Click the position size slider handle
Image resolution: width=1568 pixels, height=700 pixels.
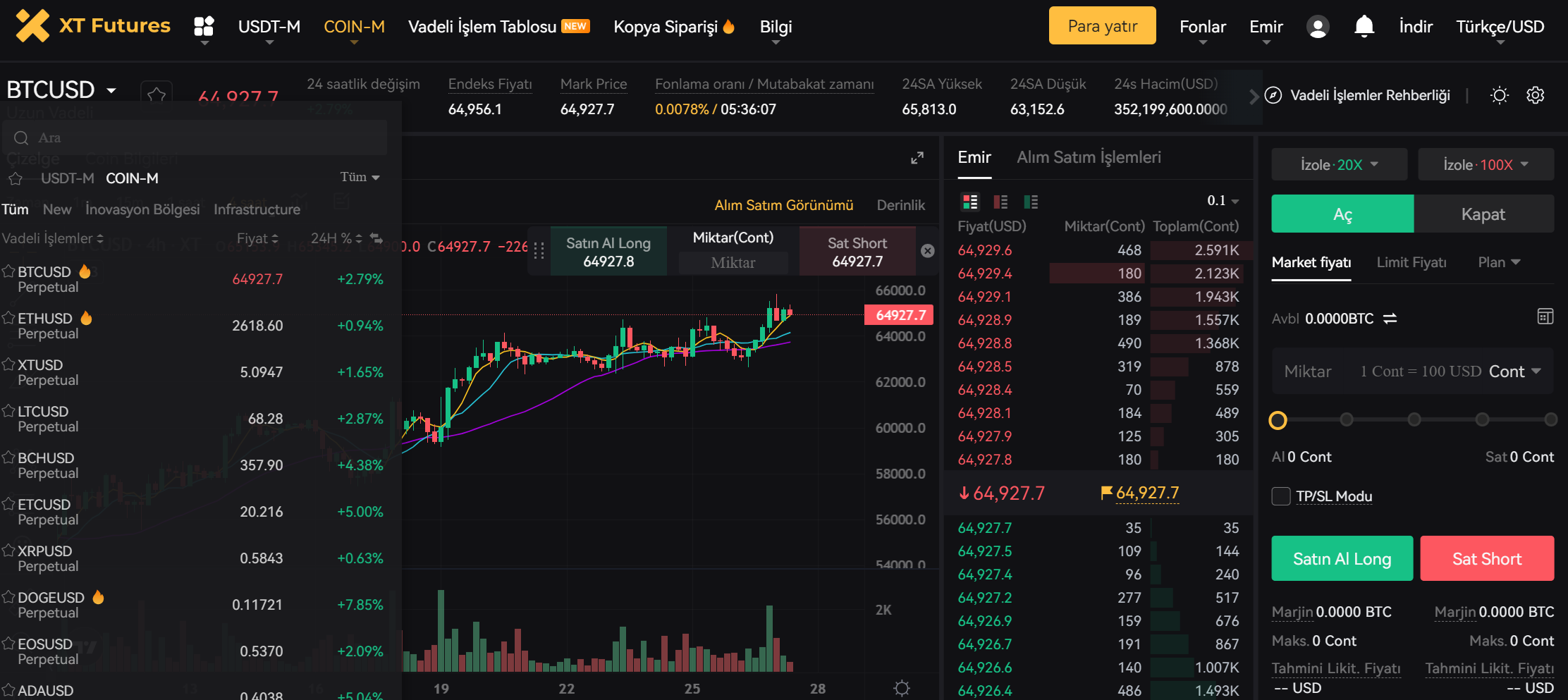pyautogui.click(x=1278, y=420)
